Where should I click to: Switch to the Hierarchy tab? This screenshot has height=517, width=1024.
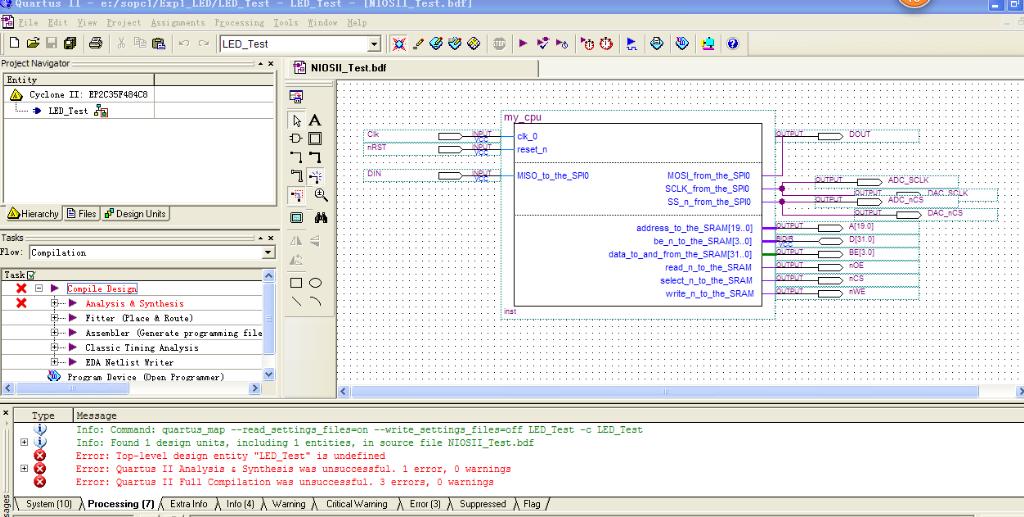pyautogui.click(x=33, y=213)
